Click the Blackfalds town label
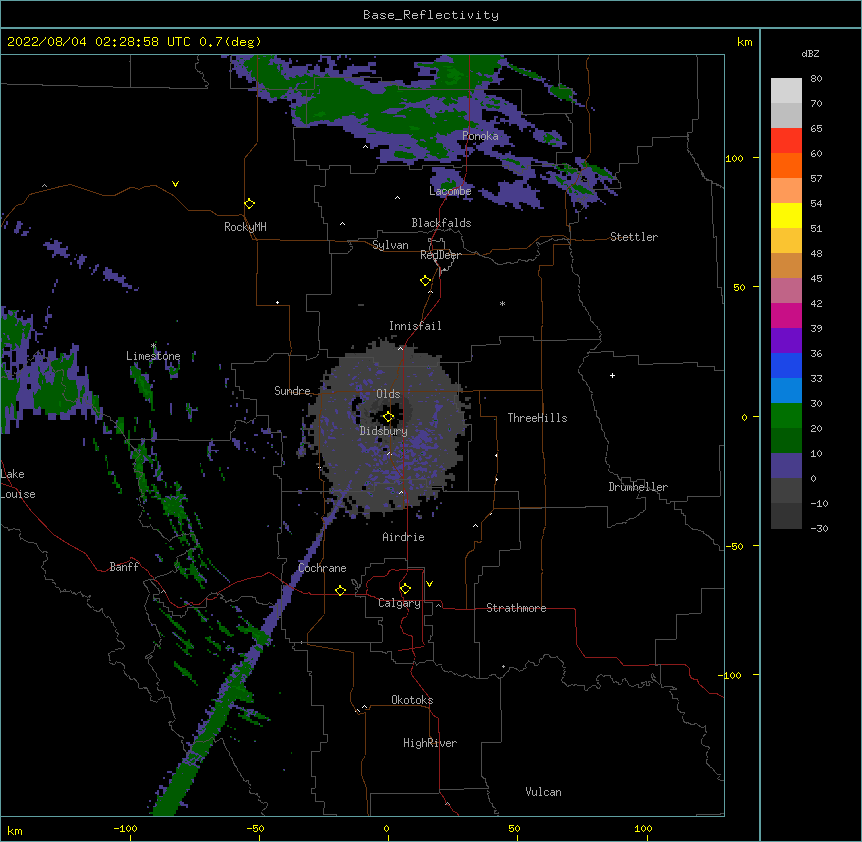Image resolution: width=862 pixels, height=842 pixels. click(x=441, y=223)
